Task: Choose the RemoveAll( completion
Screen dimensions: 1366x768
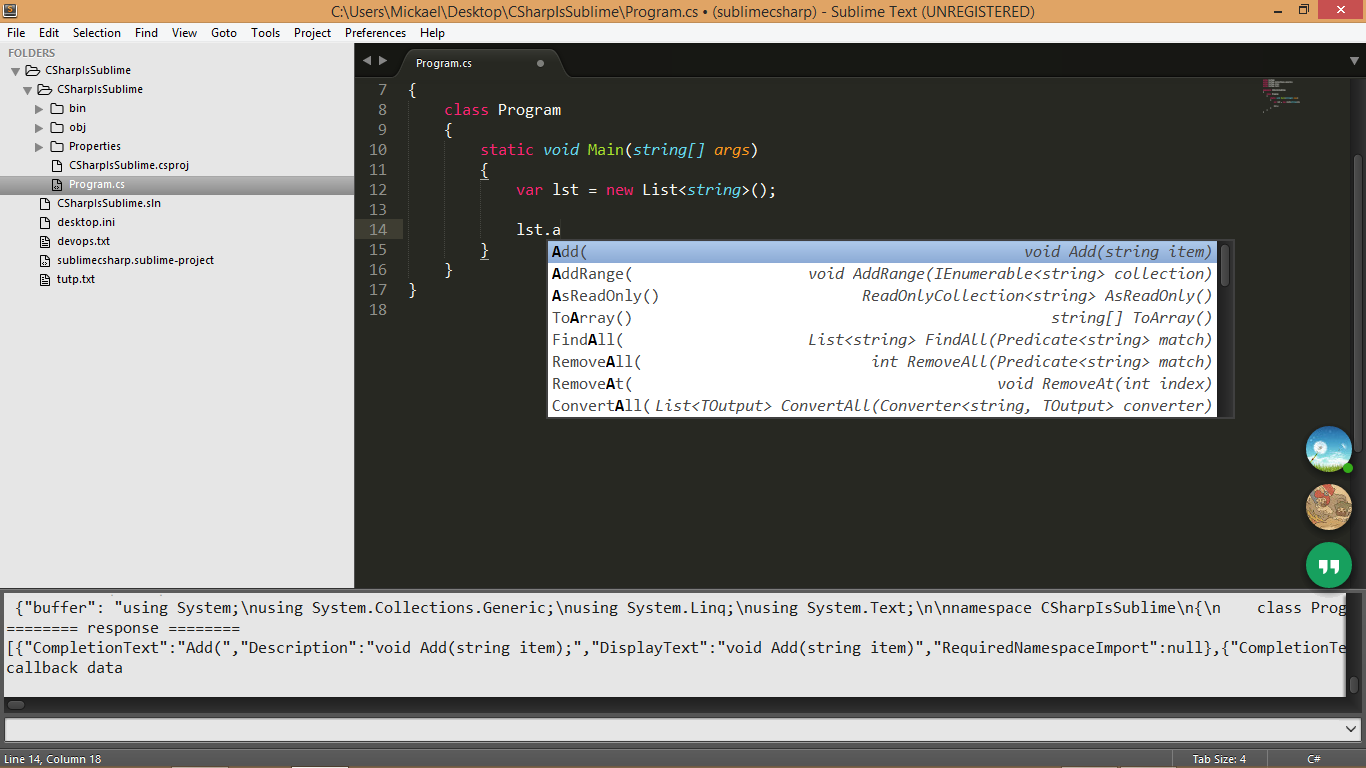Action: pos(882,362)
